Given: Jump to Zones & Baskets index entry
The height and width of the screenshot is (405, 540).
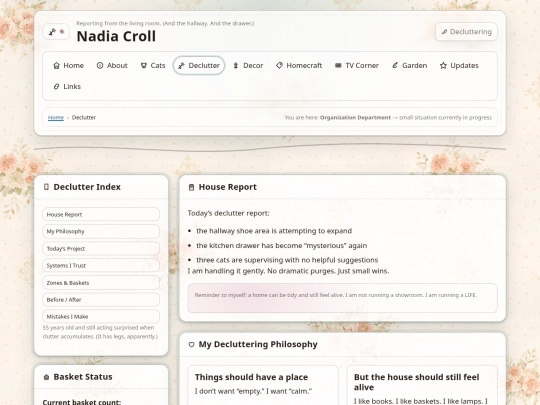Looking at the screenshot, I should [101, 282].
